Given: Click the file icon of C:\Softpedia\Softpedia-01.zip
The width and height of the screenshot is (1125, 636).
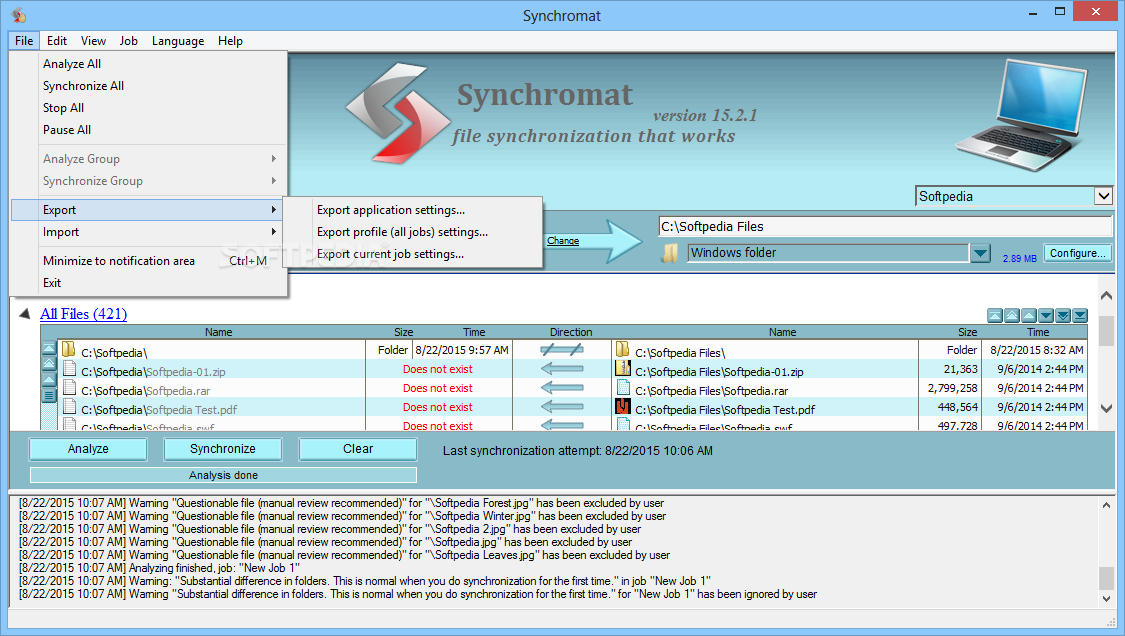Looking at the screenshot, I should tap(69, 368).
